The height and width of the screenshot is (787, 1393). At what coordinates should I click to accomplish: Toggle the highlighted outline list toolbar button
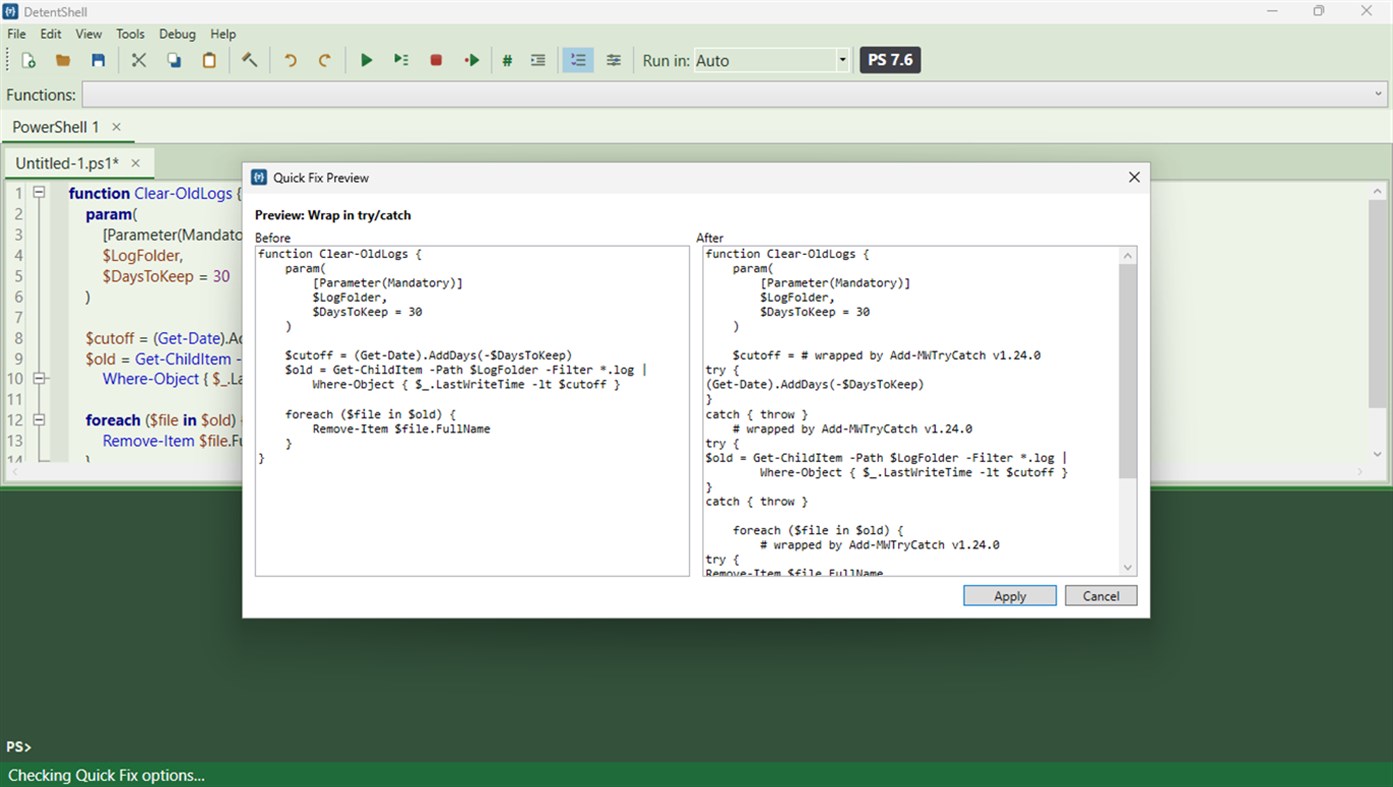point(578,60)
